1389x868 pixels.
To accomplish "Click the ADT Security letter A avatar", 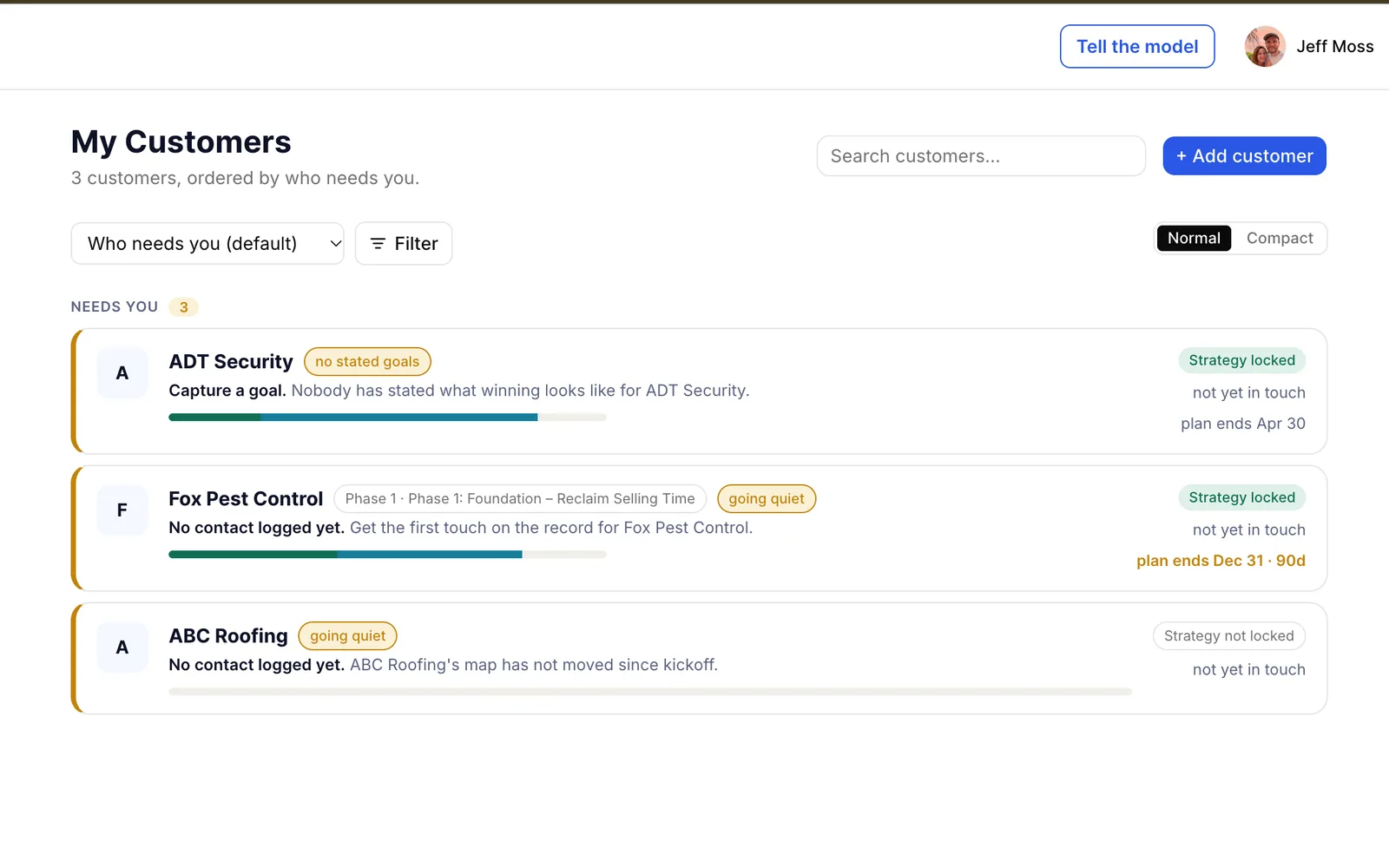I will 122,372.
